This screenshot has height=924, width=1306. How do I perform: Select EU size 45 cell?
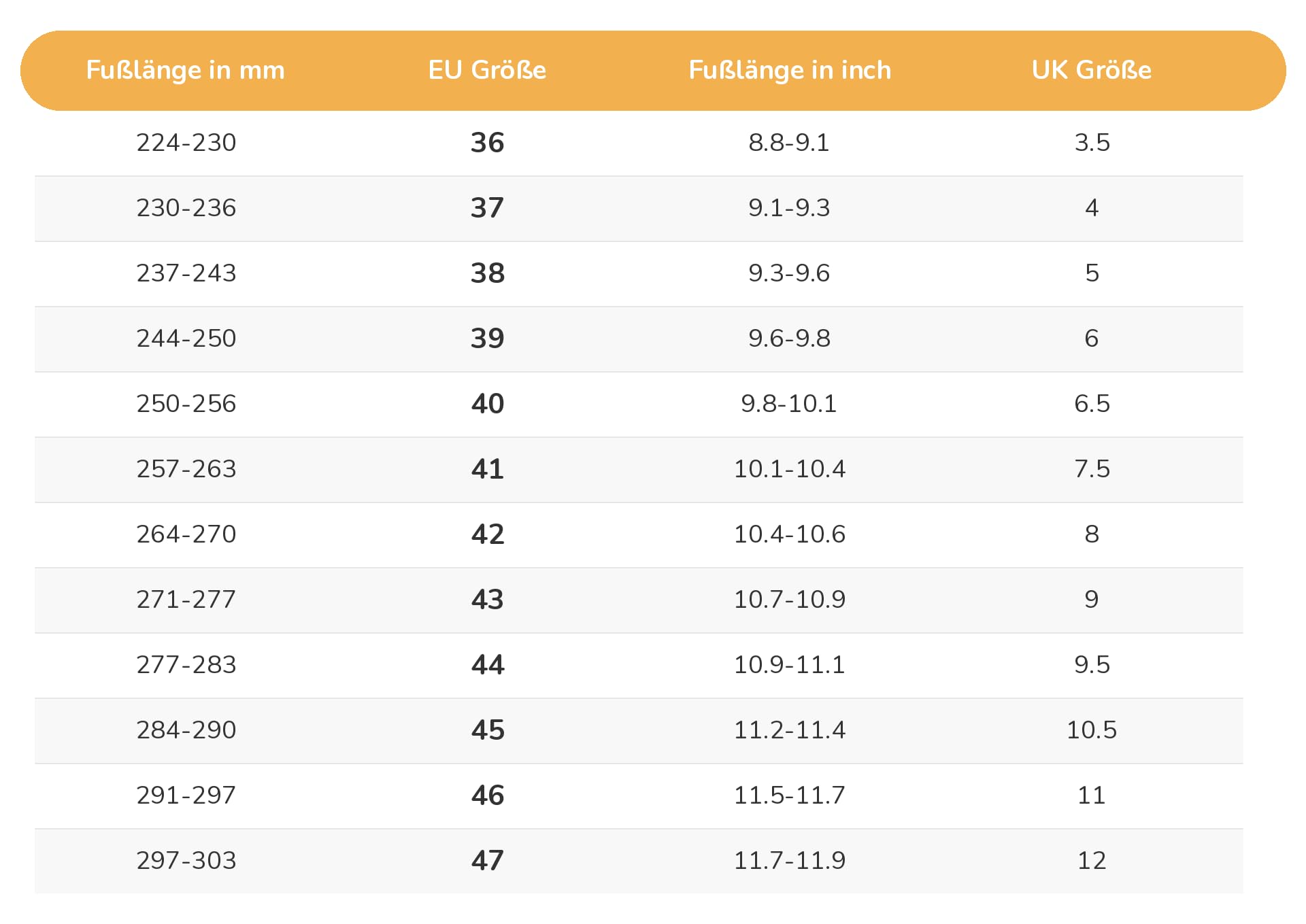487,730
